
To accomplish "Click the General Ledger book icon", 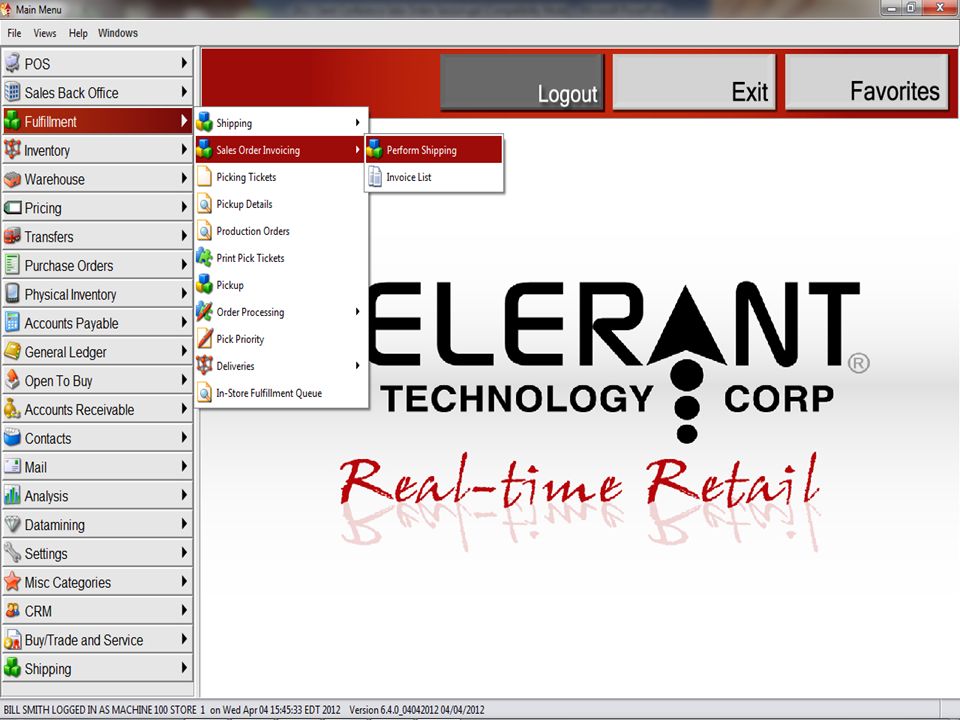I will [12, 351].
